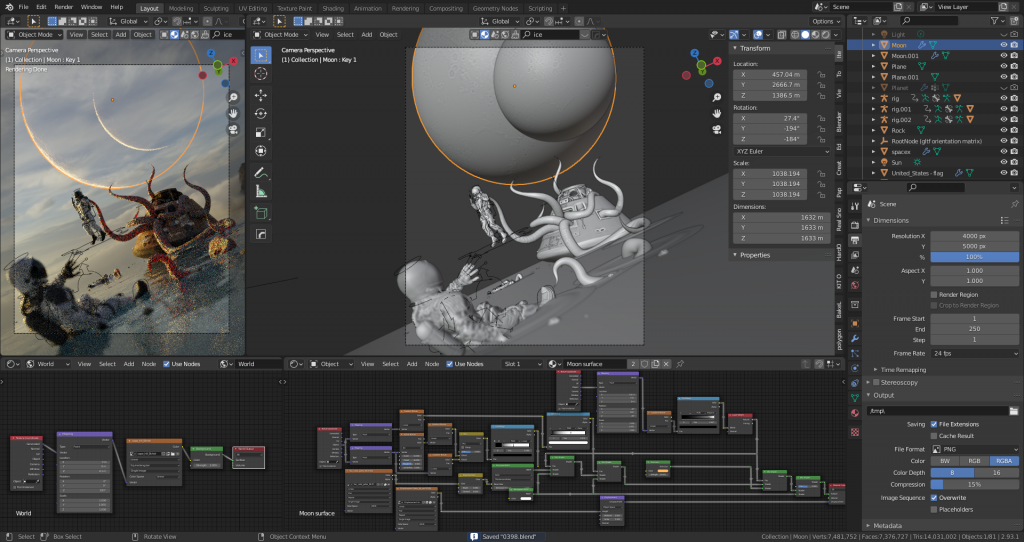The image size is (1024, 542).
Task: Open the Modifier properties wrench tab
Action: (x=855, y=338)
